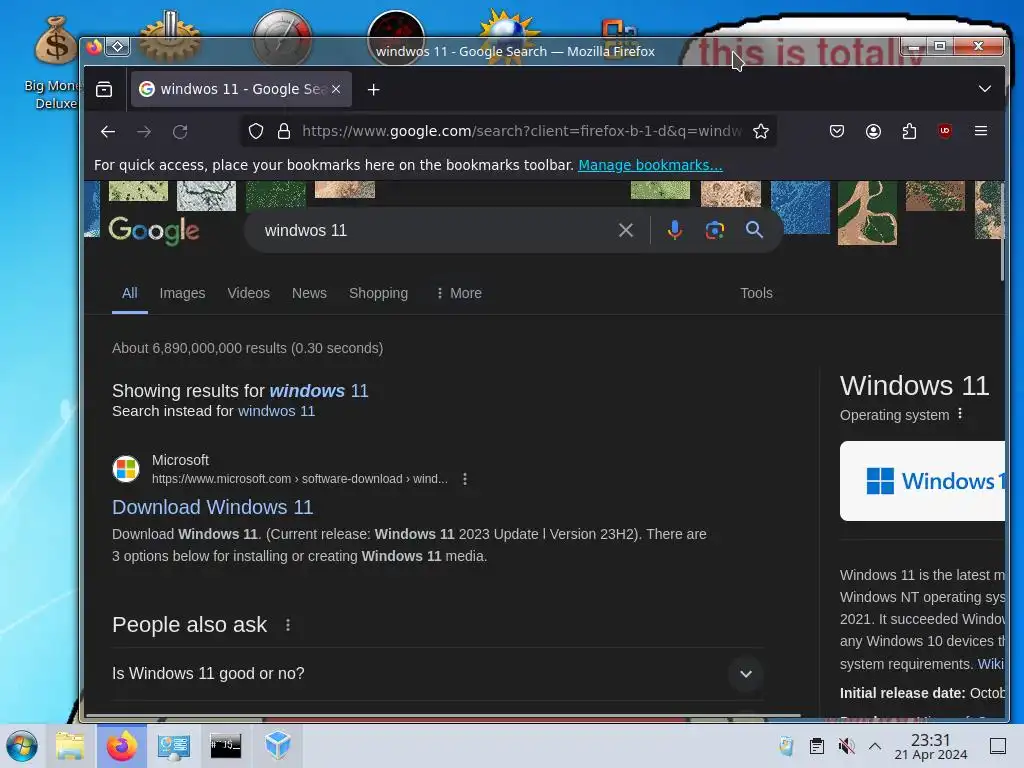Click the Google logo
The width and height of the screenshot is (1024, 768).
point(154,231)
